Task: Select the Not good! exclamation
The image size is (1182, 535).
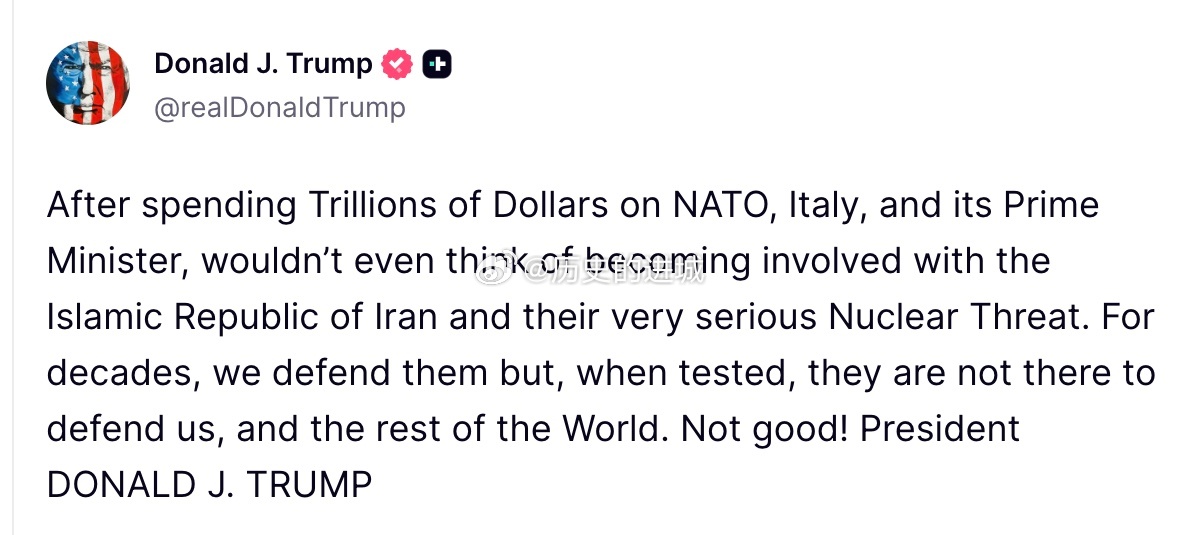Action: point(764,430)
